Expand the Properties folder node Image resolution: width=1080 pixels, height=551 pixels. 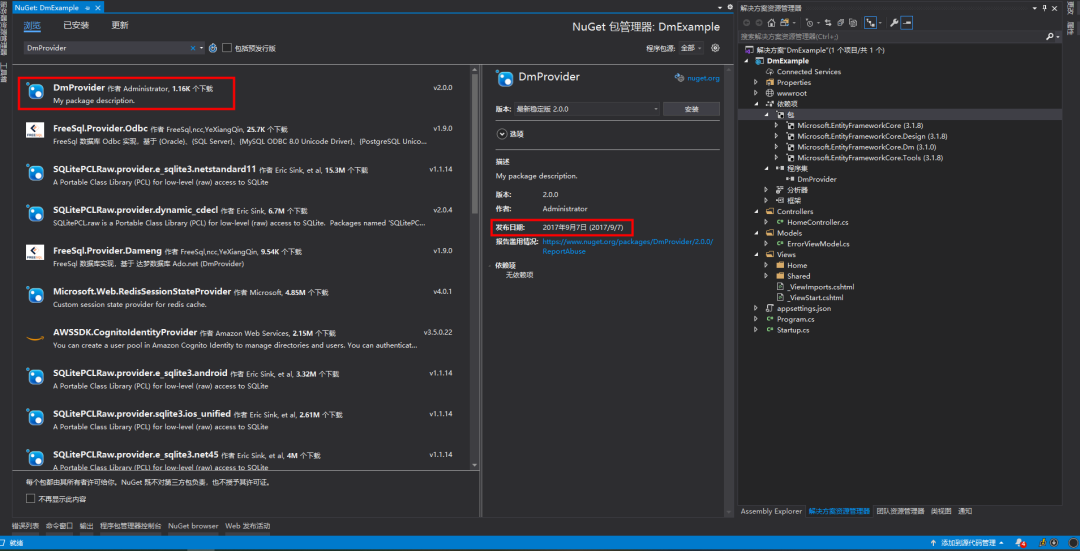pos(756,83)
